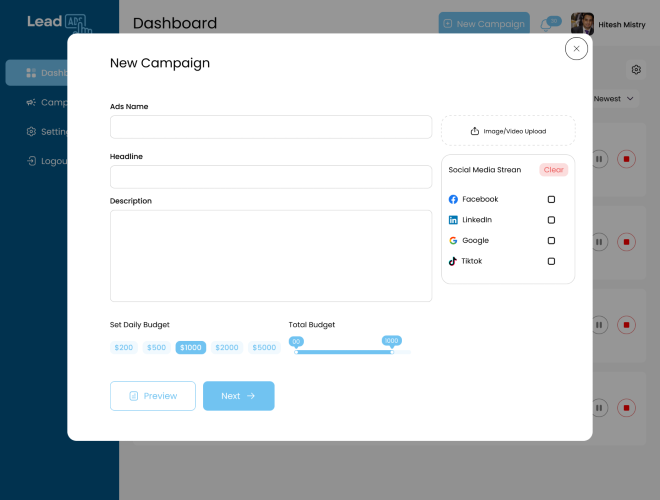
Task: Enable the Tiktok checkbox
Action: click(551, 261)
